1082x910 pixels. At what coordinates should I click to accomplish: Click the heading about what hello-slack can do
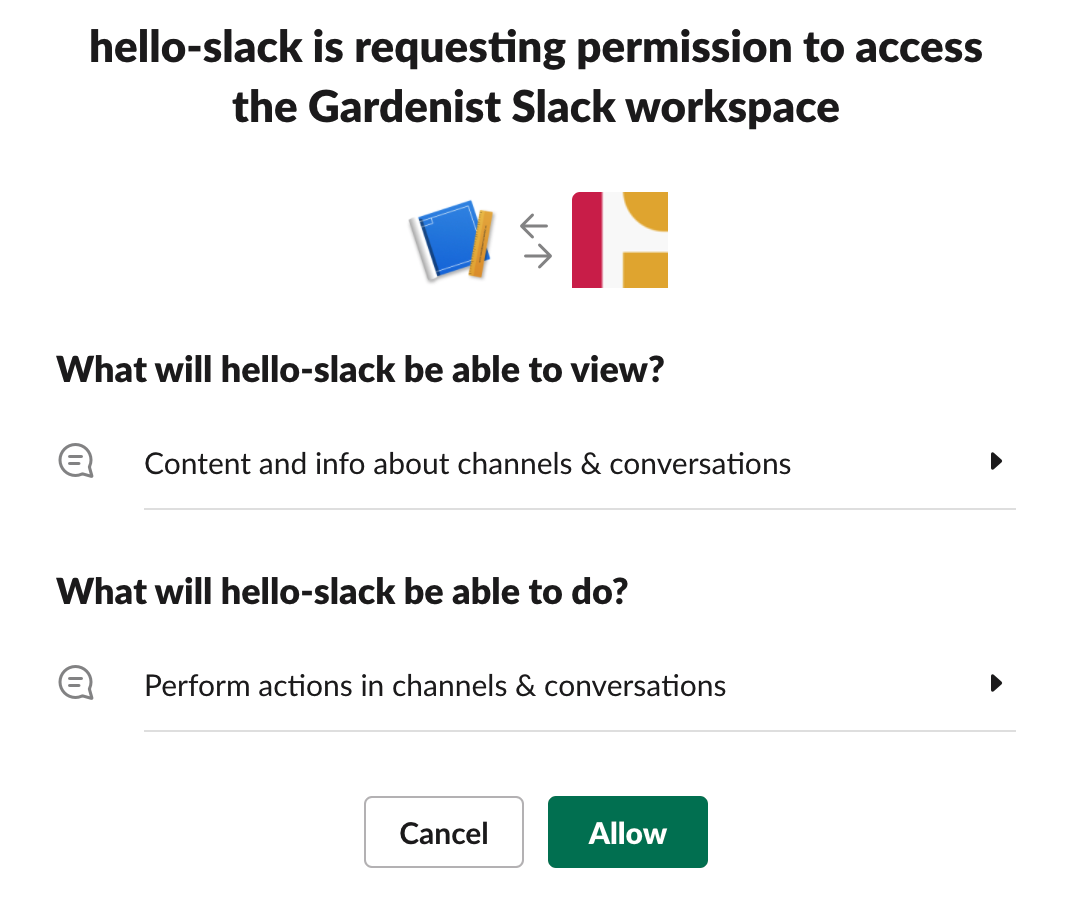[x=342, y=592]
